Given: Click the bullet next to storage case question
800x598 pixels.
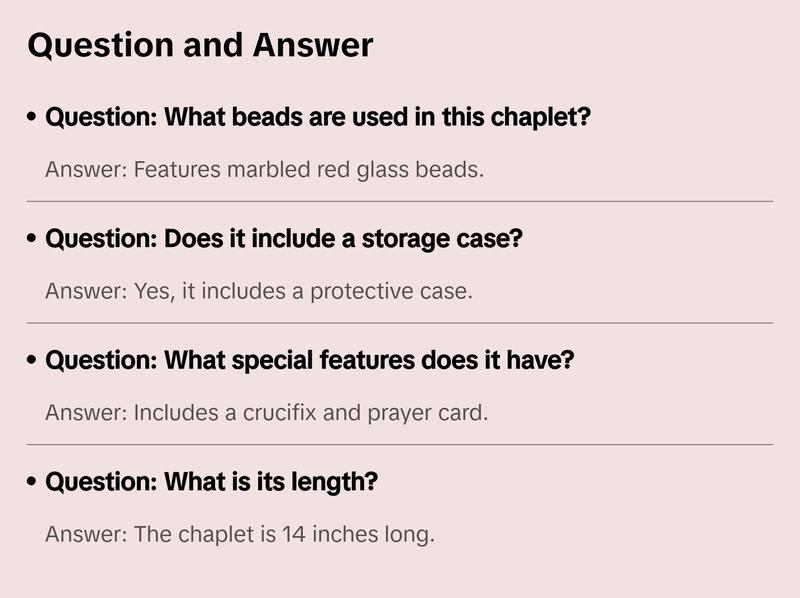Looking at the screenshot, I should point(33,240).
